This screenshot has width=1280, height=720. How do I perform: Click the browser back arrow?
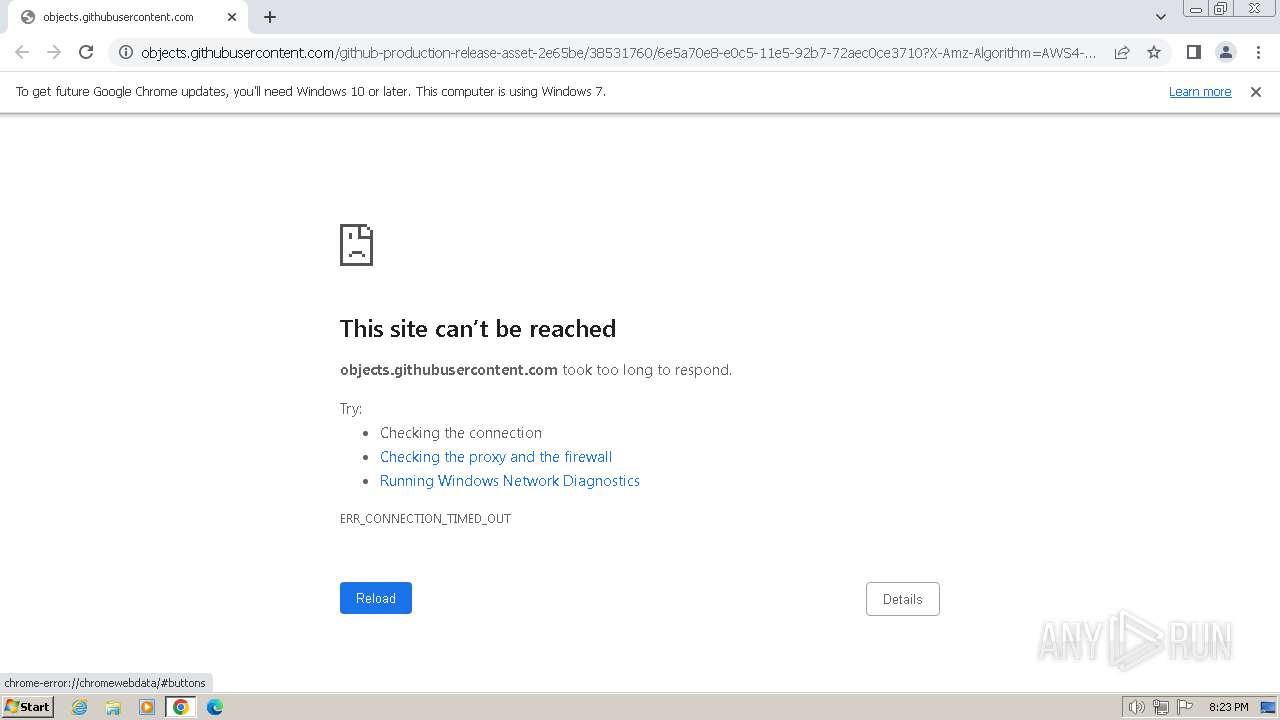coord(22,52)
